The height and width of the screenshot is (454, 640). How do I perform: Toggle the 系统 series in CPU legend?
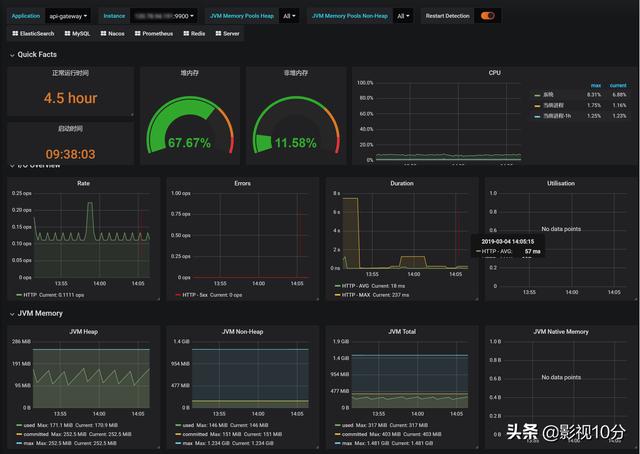548,95
